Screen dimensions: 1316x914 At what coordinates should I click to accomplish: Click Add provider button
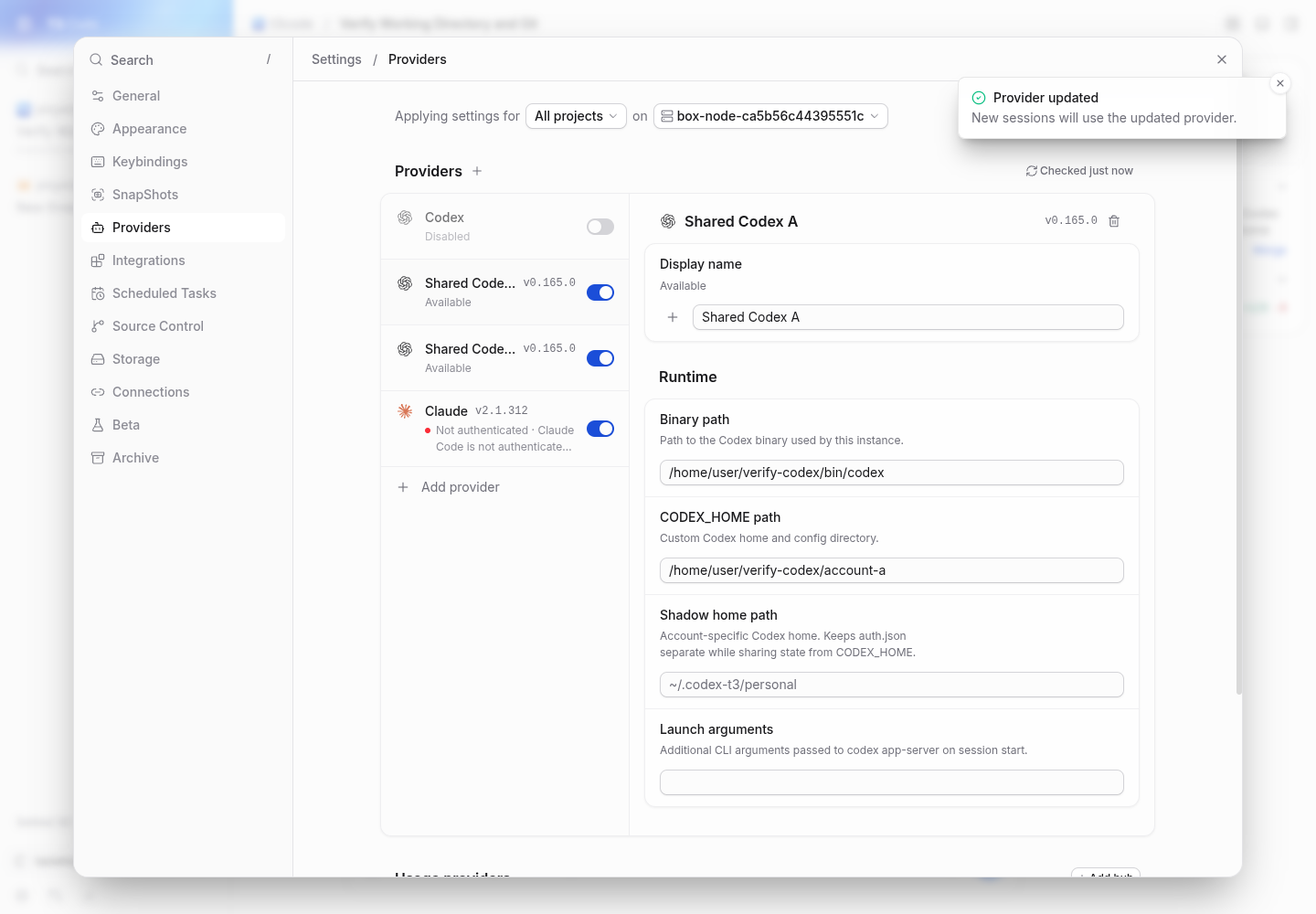[504, 487]
